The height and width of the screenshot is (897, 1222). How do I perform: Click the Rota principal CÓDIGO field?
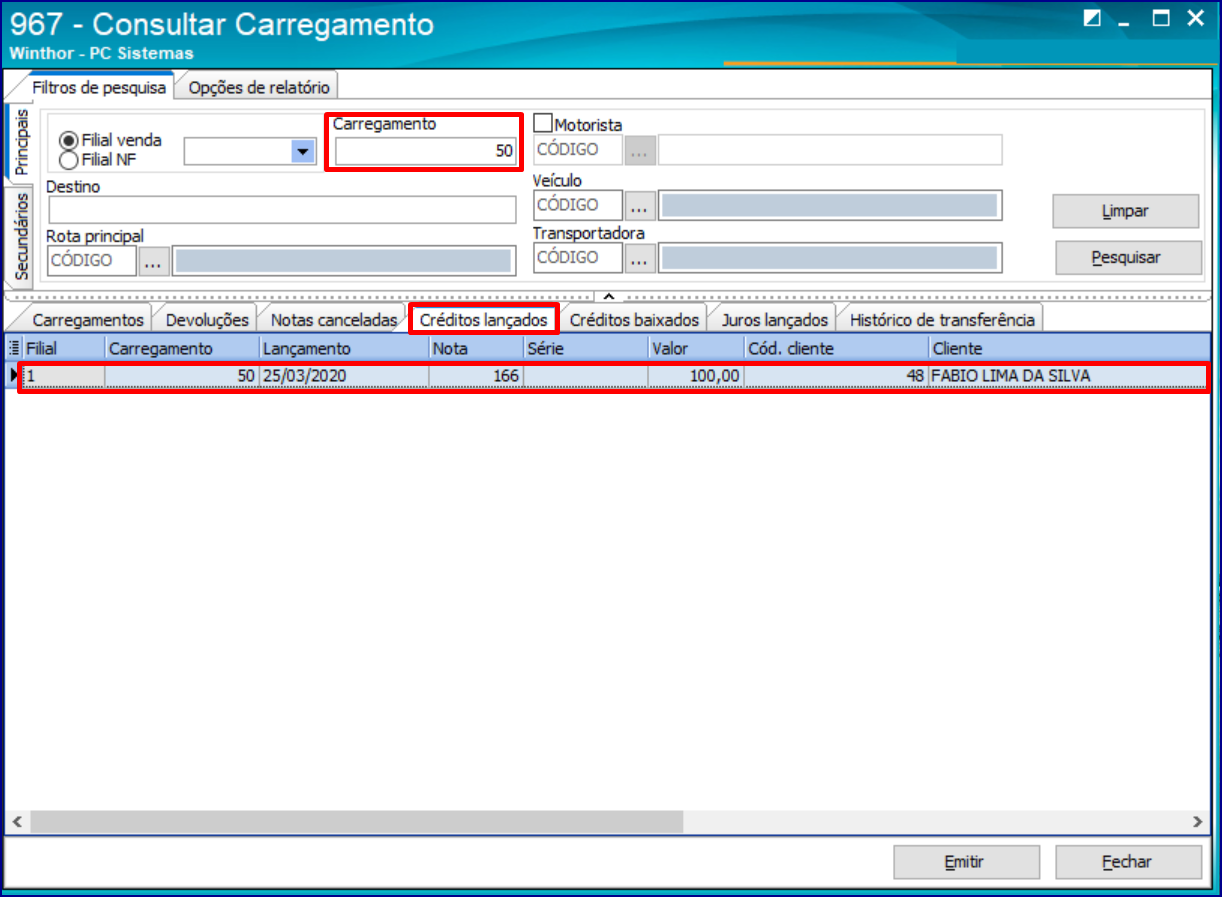pyautogui.click(x=92, y=261)
